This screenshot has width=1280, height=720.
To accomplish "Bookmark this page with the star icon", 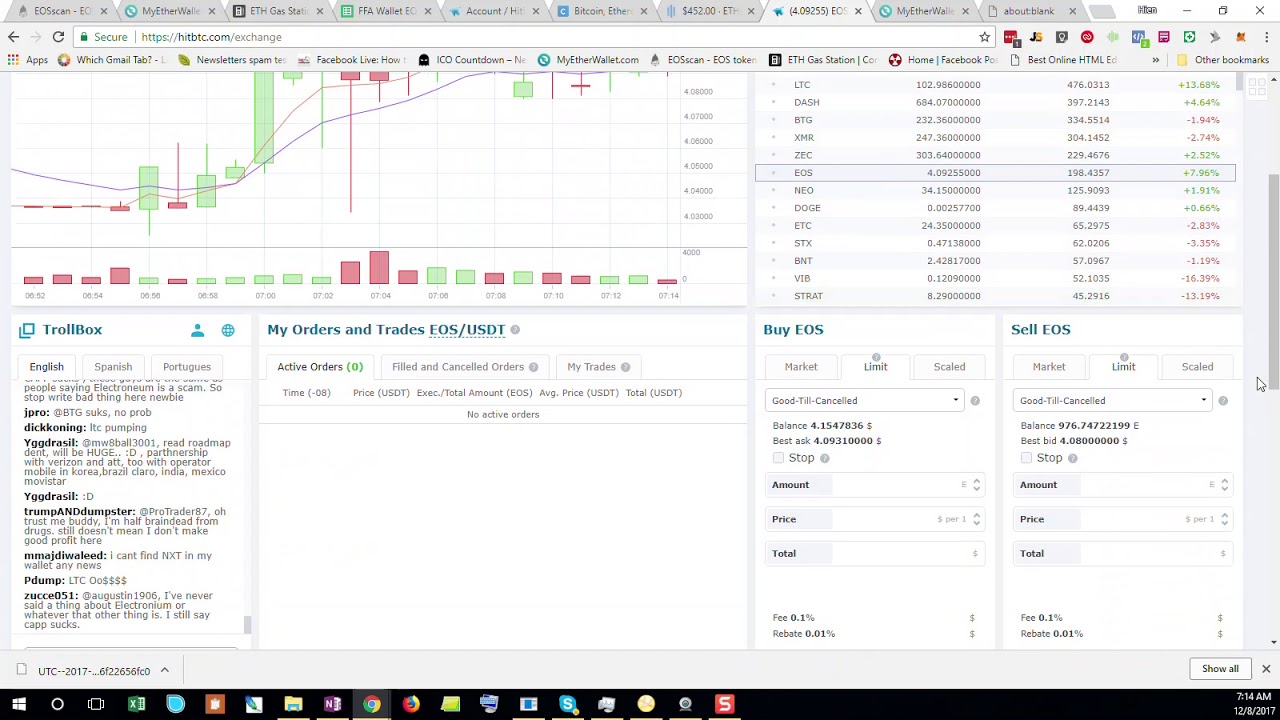I will (x=985, y=37).
